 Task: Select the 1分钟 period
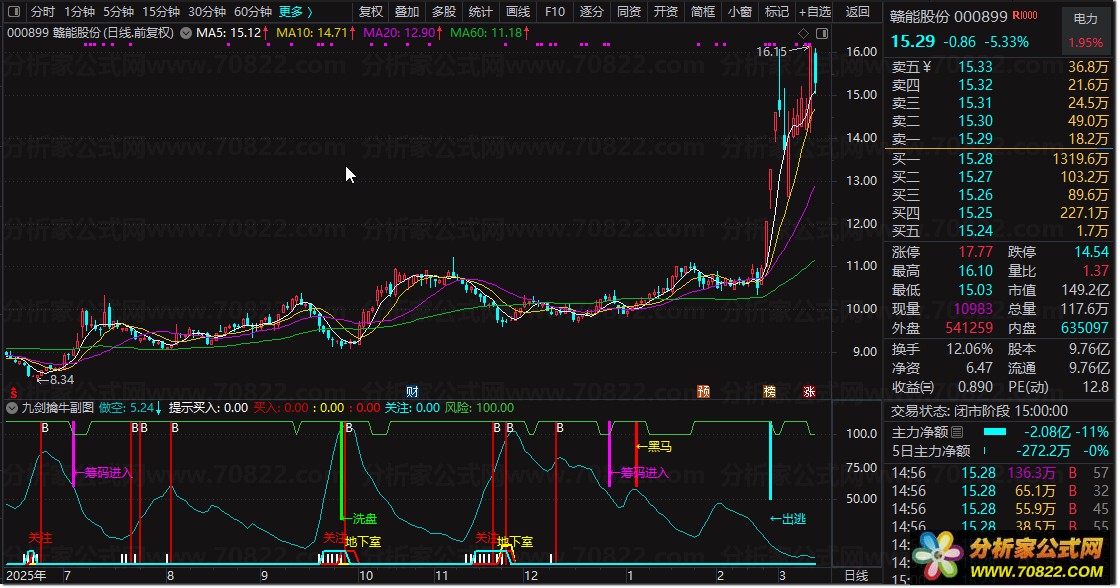tap(79, 11)
